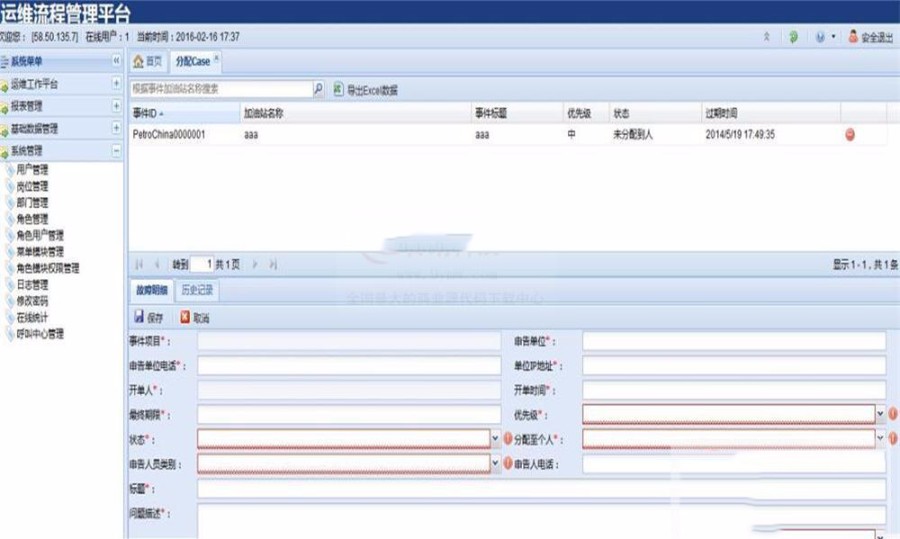Open 在线统计 in the sidebar tree

pos(32,317)
